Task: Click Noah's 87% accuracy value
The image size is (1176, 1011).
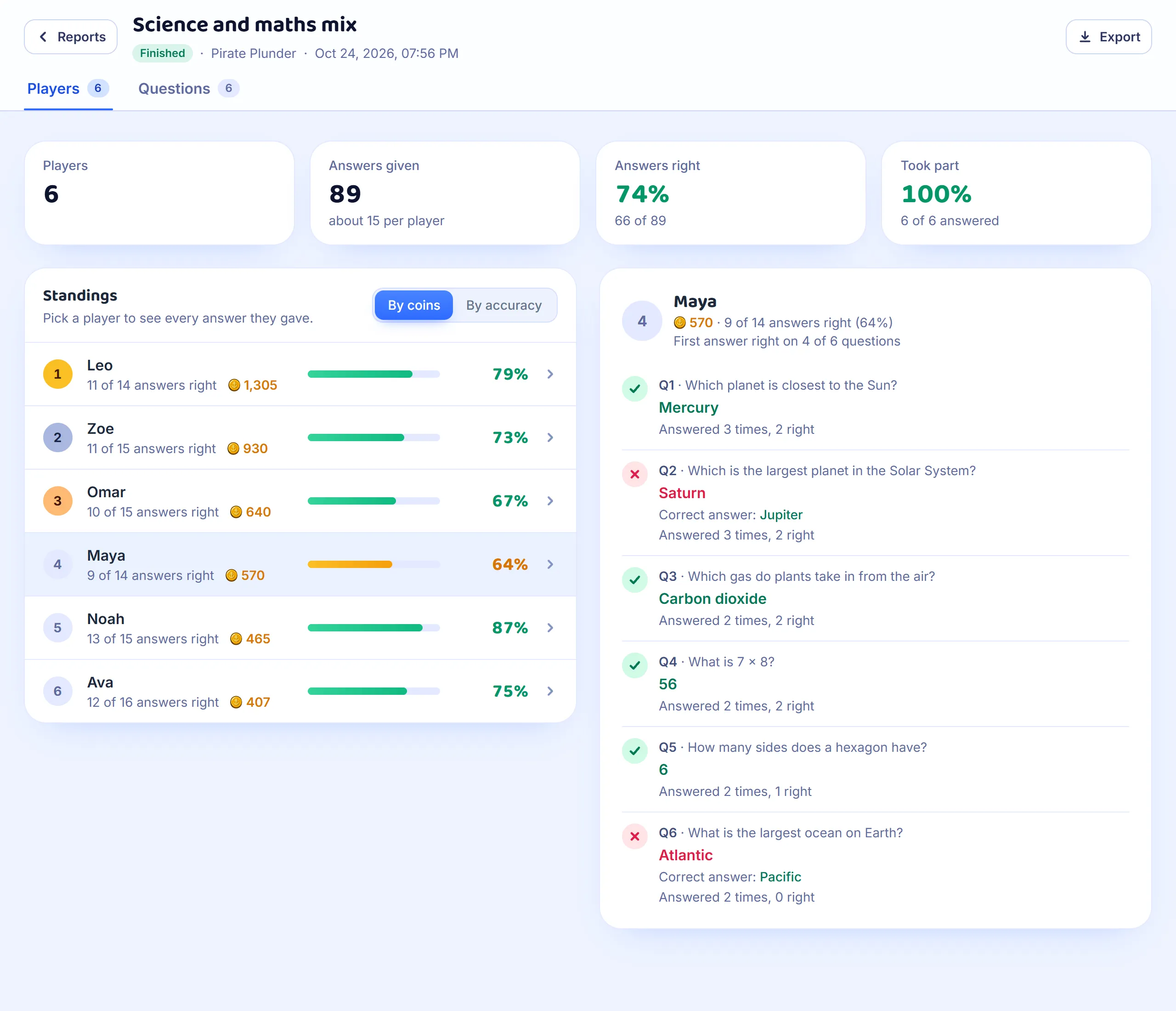Action: tap(509, 628)
